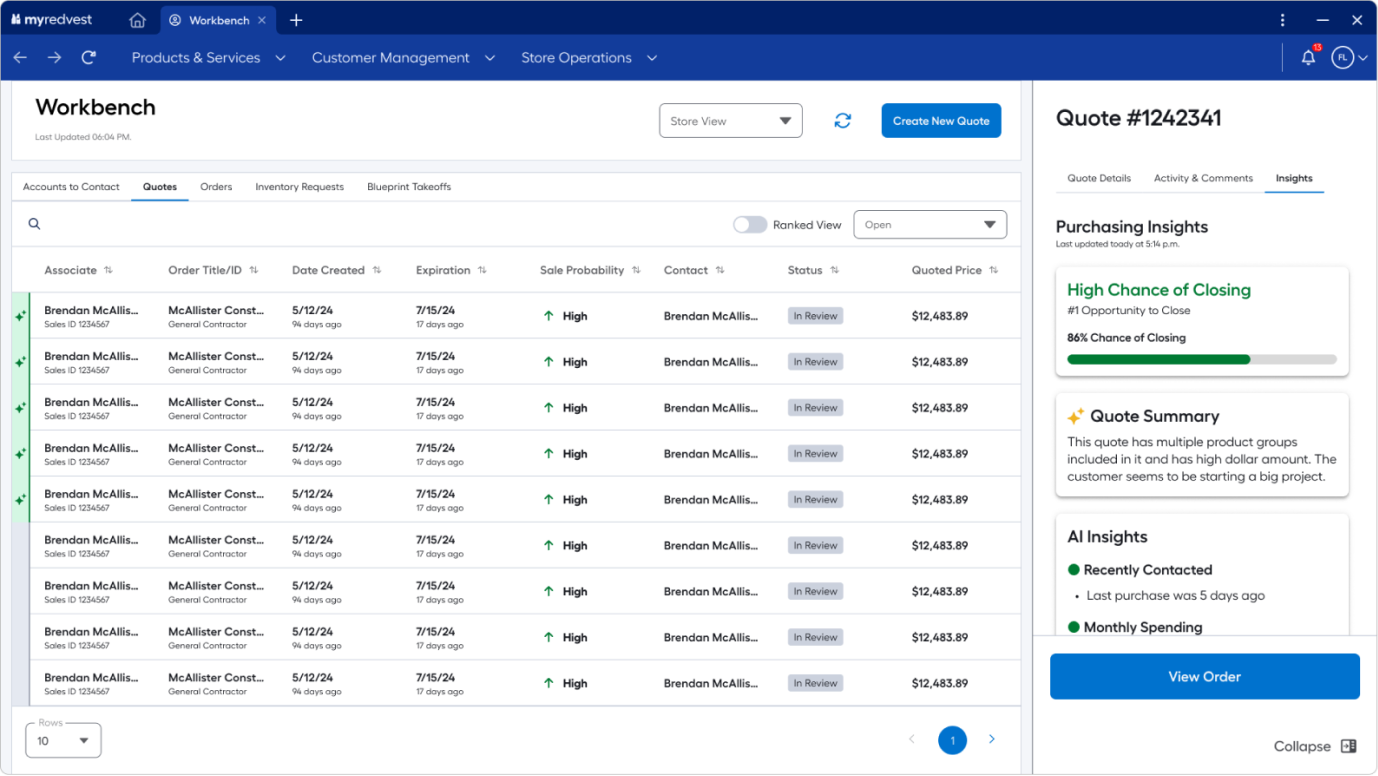Click the View Order button

point(1204,677)
